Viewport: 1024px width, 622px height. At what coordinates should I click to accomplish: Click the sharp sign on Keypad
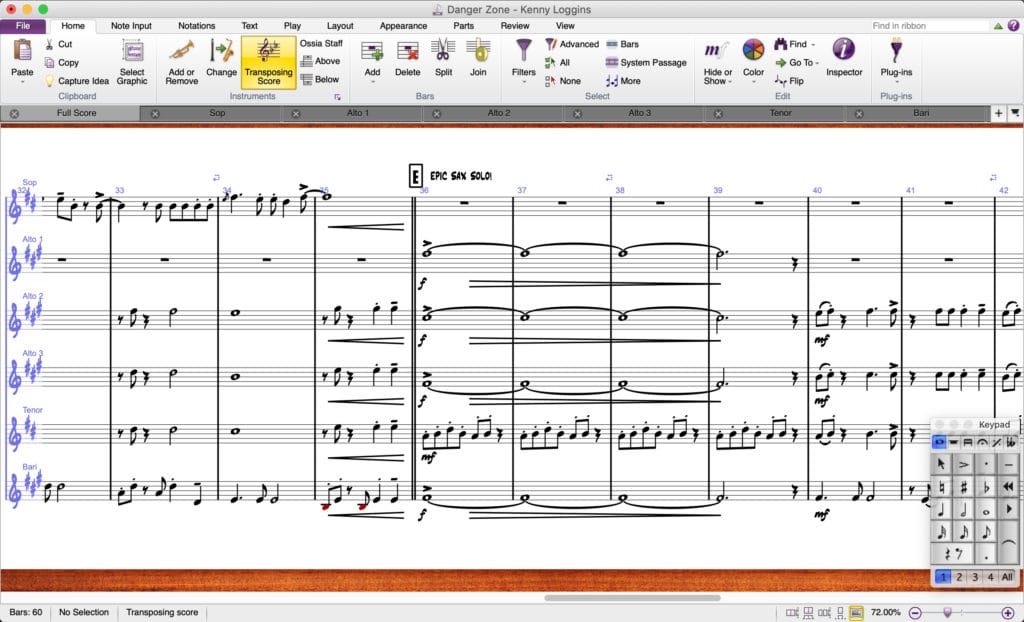click(964, 487)
